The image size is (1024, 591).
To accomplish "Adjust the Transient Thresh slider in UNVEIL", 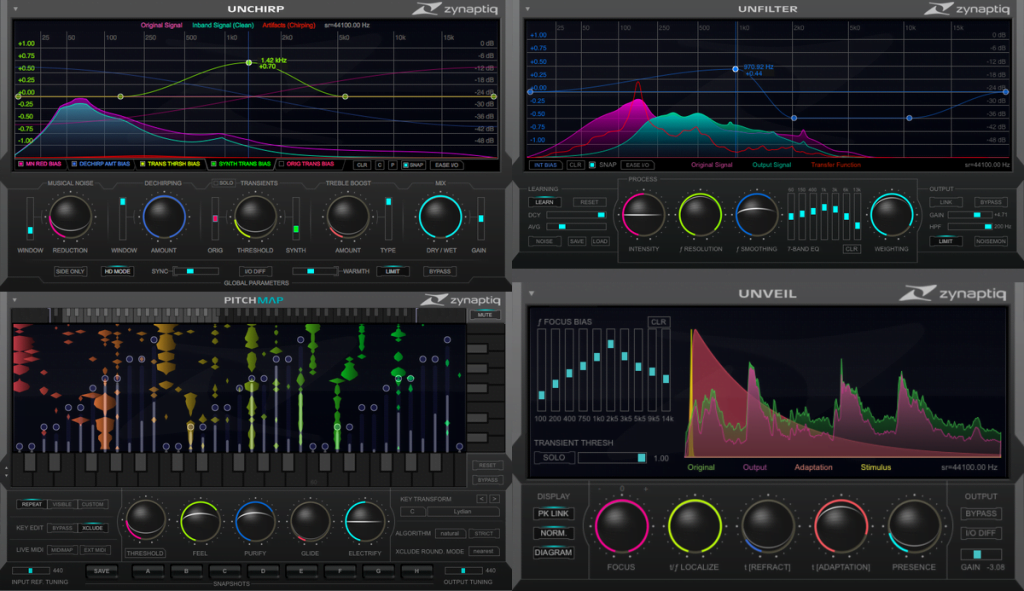I will [x=612, y=458].
